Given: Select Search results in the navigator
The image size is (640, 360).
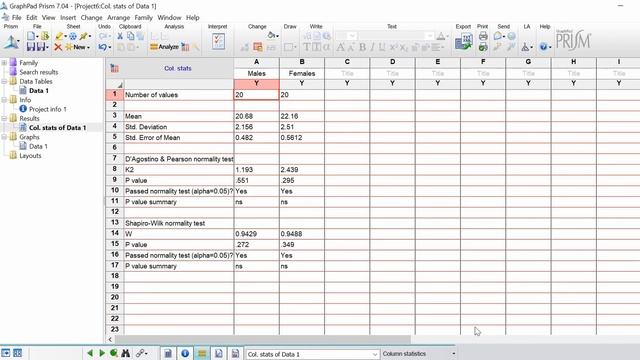Looking at the screenshot, I should coord(39,72).
